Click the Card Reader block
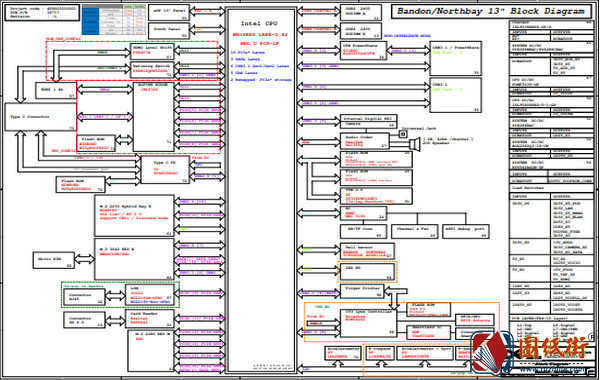This screenshot has height=380, width=600. [x=150, y=318]
